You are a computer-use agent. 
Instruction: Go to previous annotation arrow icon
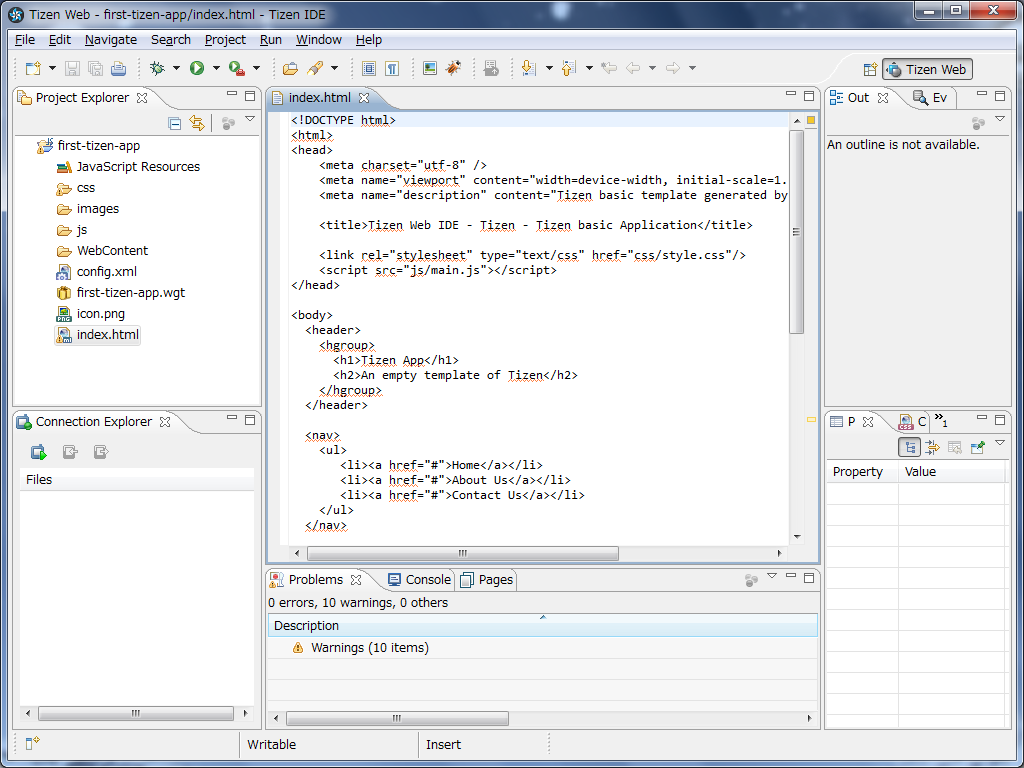[x=569, y=68]
